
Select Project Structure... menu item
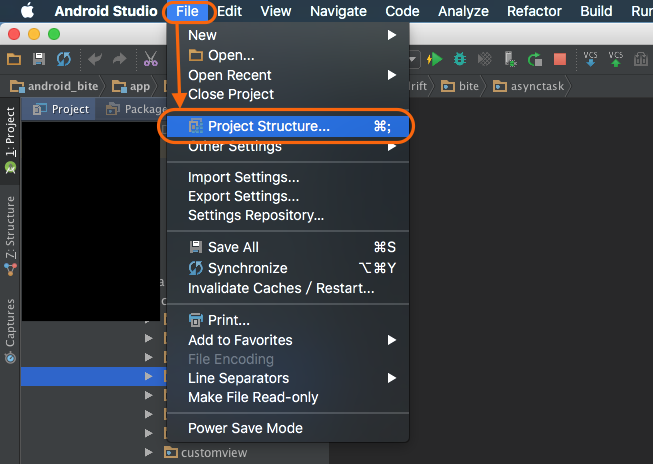click(288, 126)
